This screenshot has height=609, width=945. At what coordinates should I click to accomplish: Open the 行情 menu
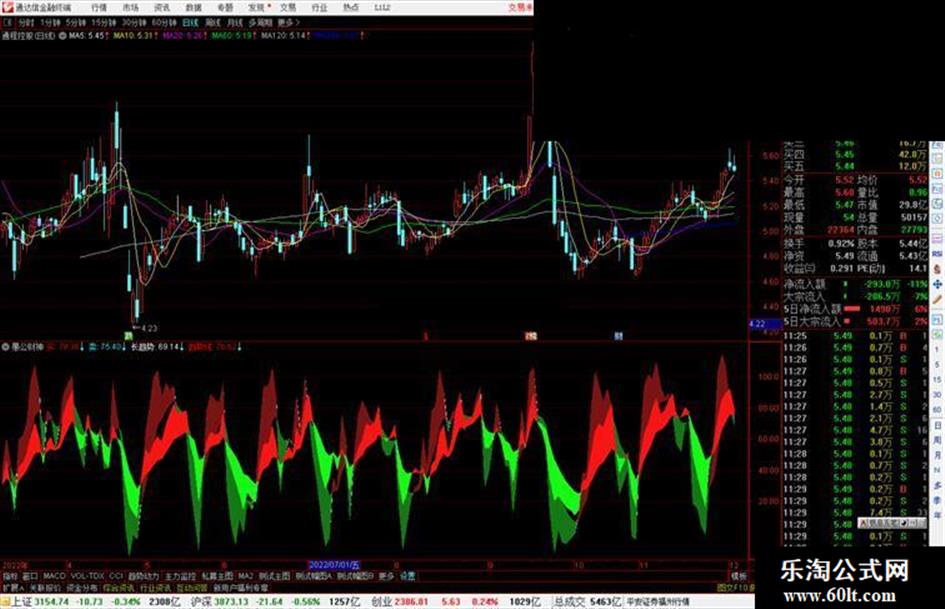pyautogui.click(x=99, y=7)
